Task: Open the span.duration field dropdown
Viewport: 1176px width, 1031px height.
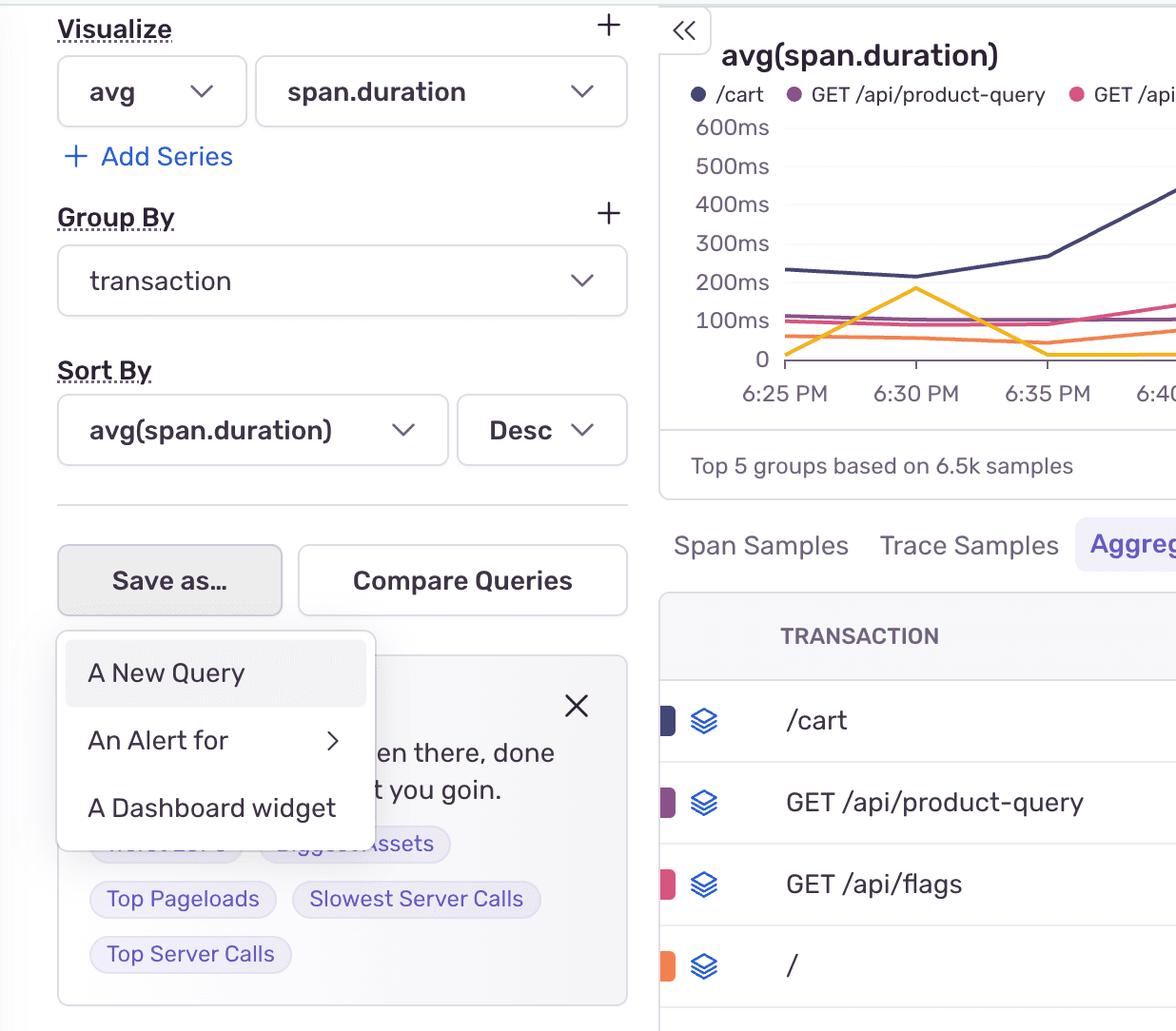Action: click(x=441, y=91)
